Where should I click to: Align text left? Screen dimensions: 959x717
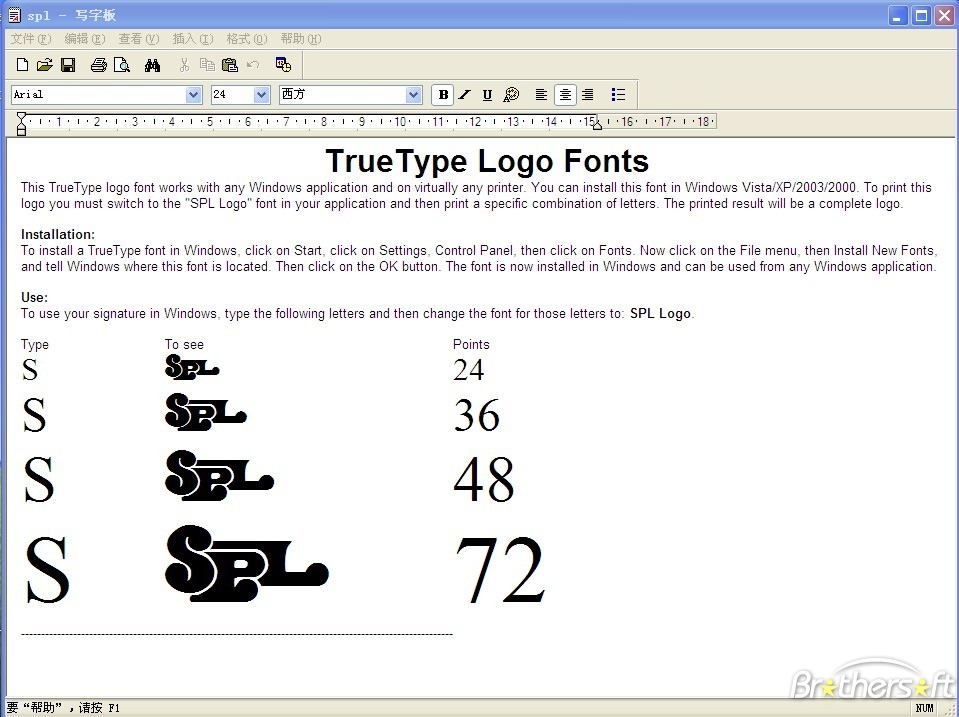click(x=541, y=95)
